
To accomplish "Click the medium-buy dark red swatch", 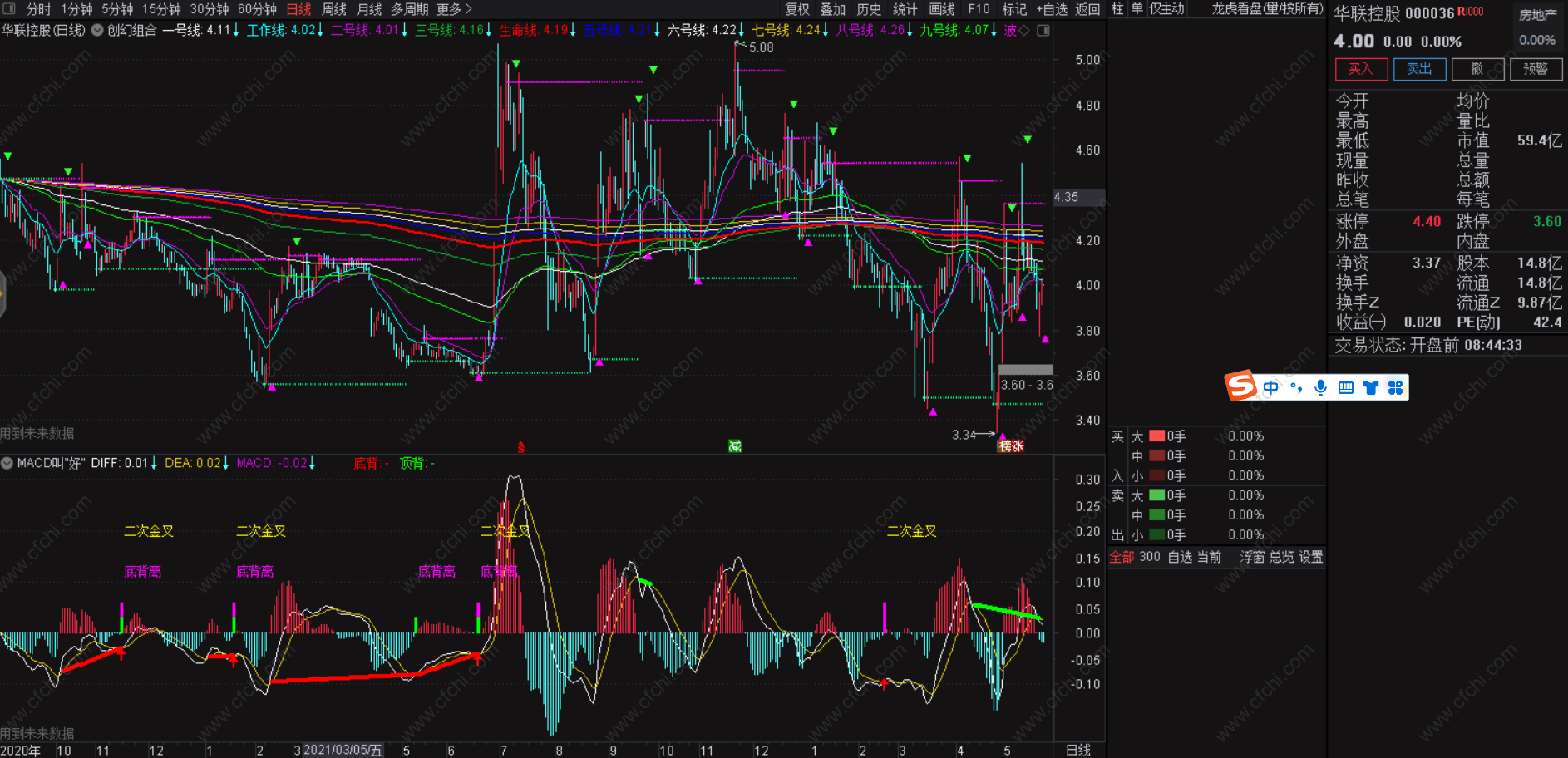I will (x=1156, y=455).
